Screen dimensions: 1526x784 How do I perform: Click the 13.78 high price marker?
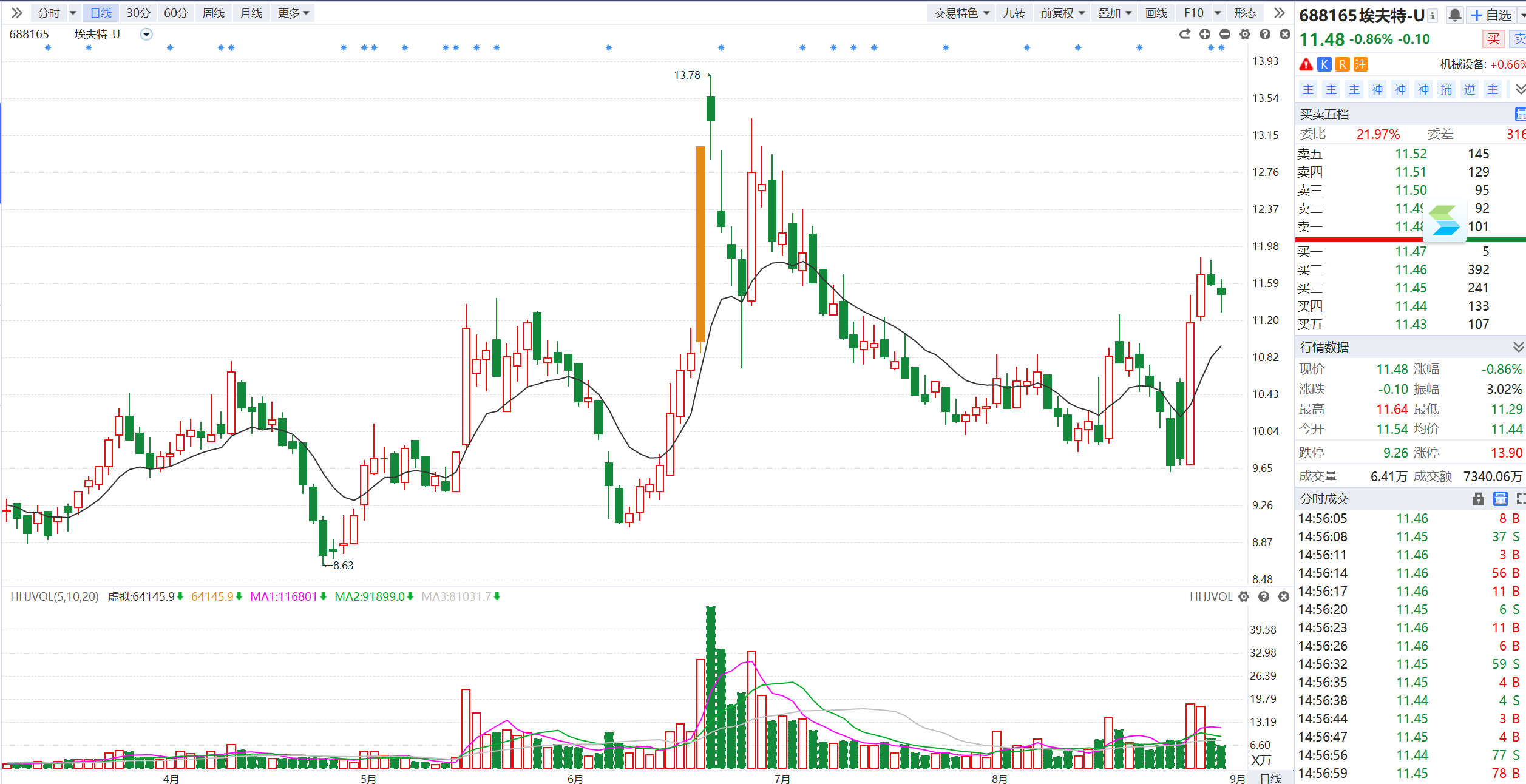pyautogui.click(x=687, y=75)
